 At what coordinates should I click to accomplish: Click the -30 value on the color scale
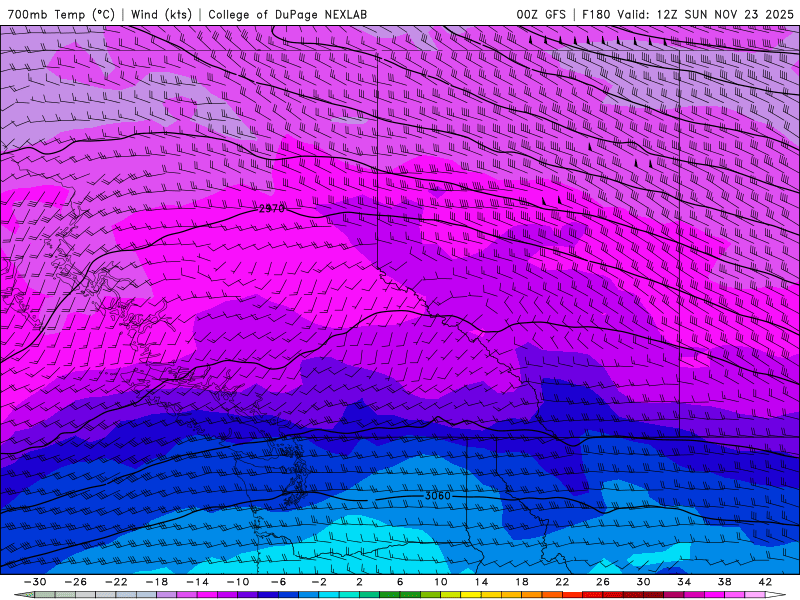pyautogui.click(x=35, y=582)
